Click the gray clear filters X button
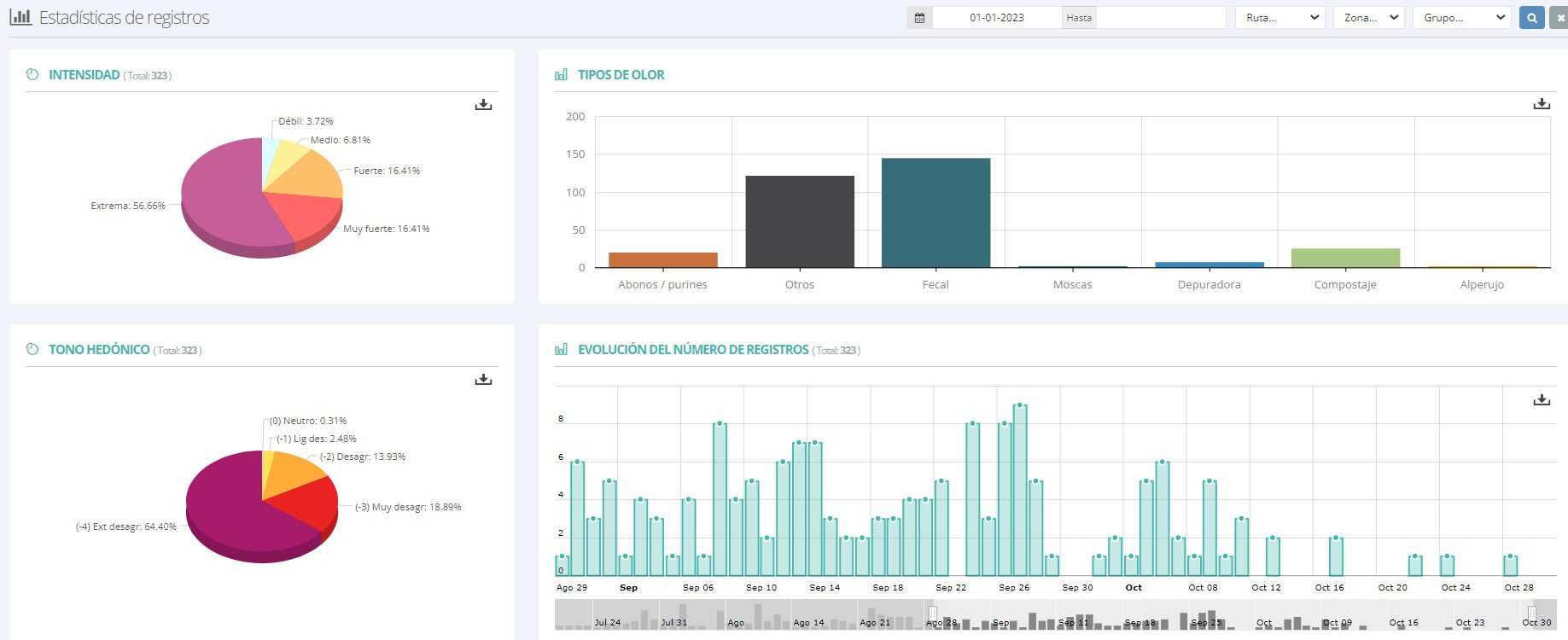The image size is (1568, 640). (1559, 17)
